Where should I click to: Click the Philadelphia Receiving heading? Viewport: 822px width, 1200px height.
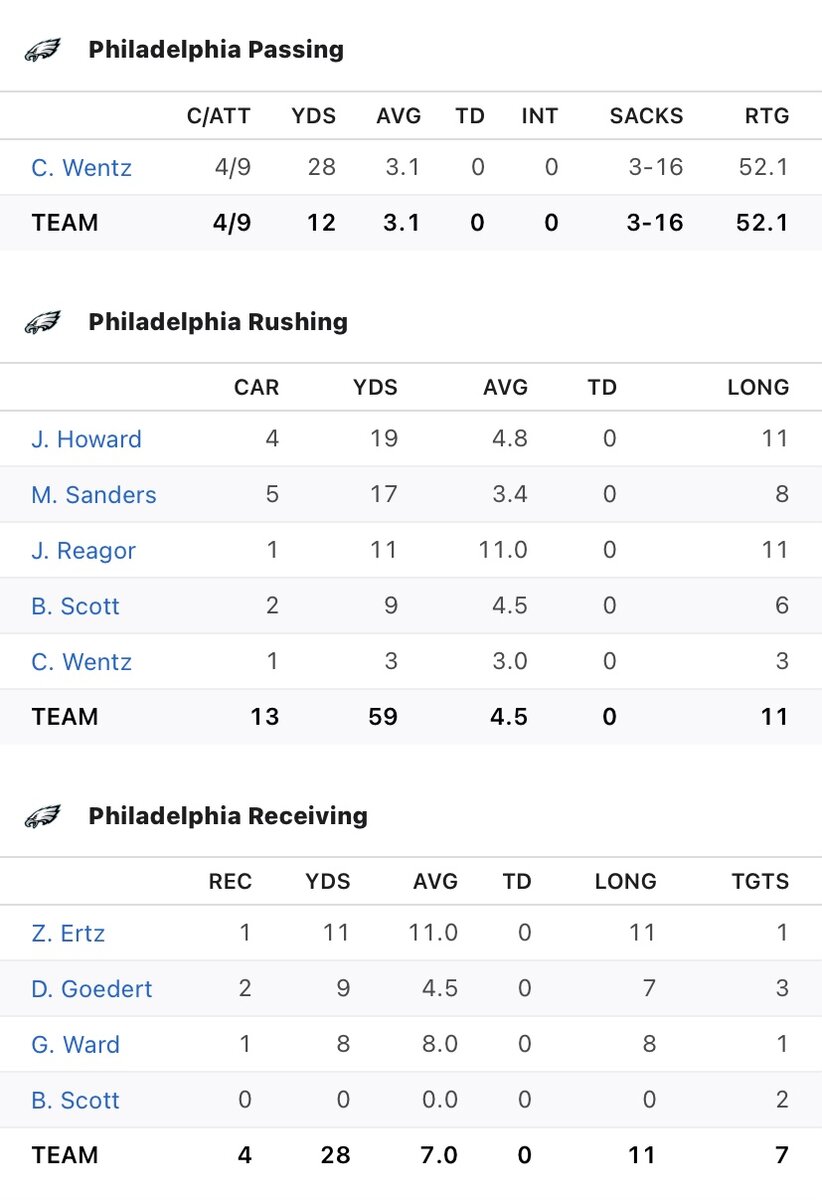point(228,816)
